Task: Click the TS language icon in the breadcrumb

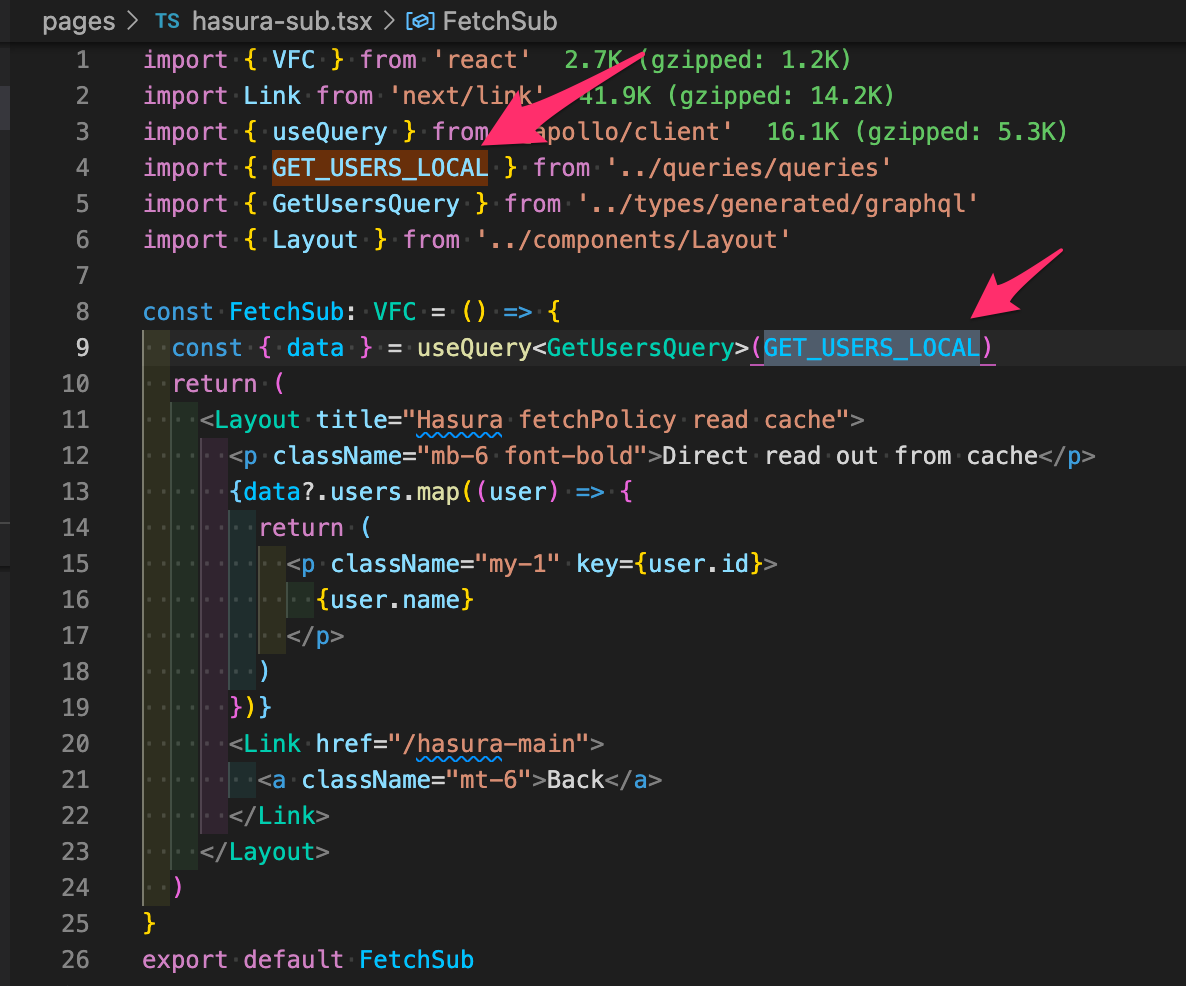Action: click(168, 21)
